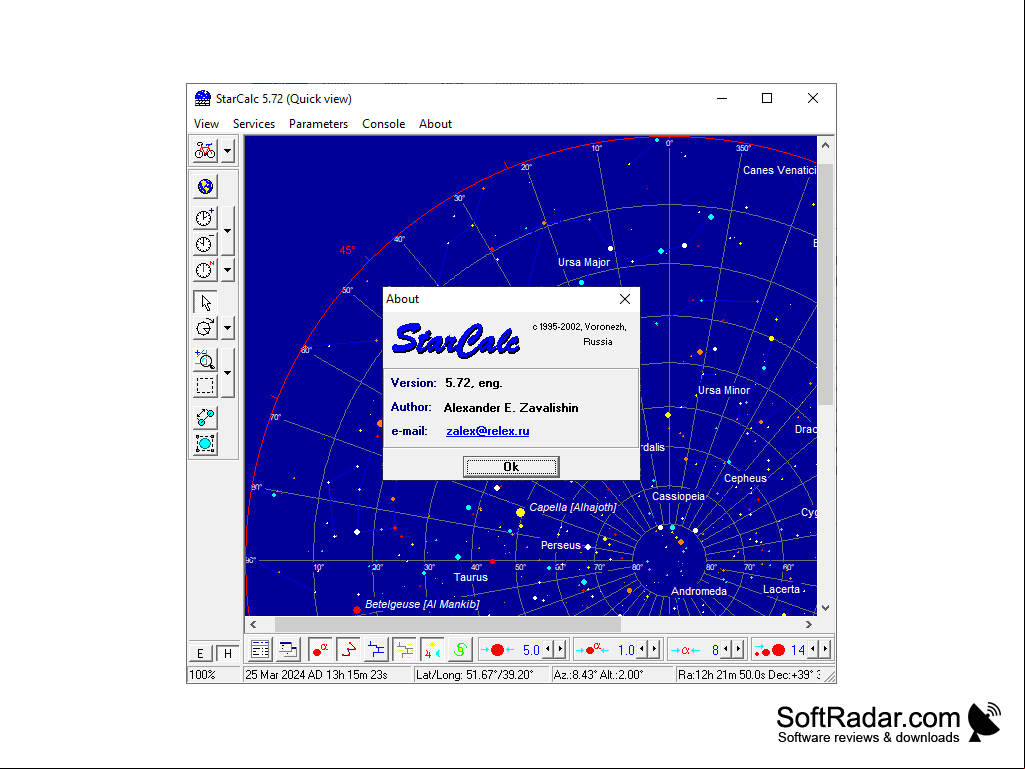Close the About dialog with X
This screenshot has width=1025, height=769.
click(625, 299)
